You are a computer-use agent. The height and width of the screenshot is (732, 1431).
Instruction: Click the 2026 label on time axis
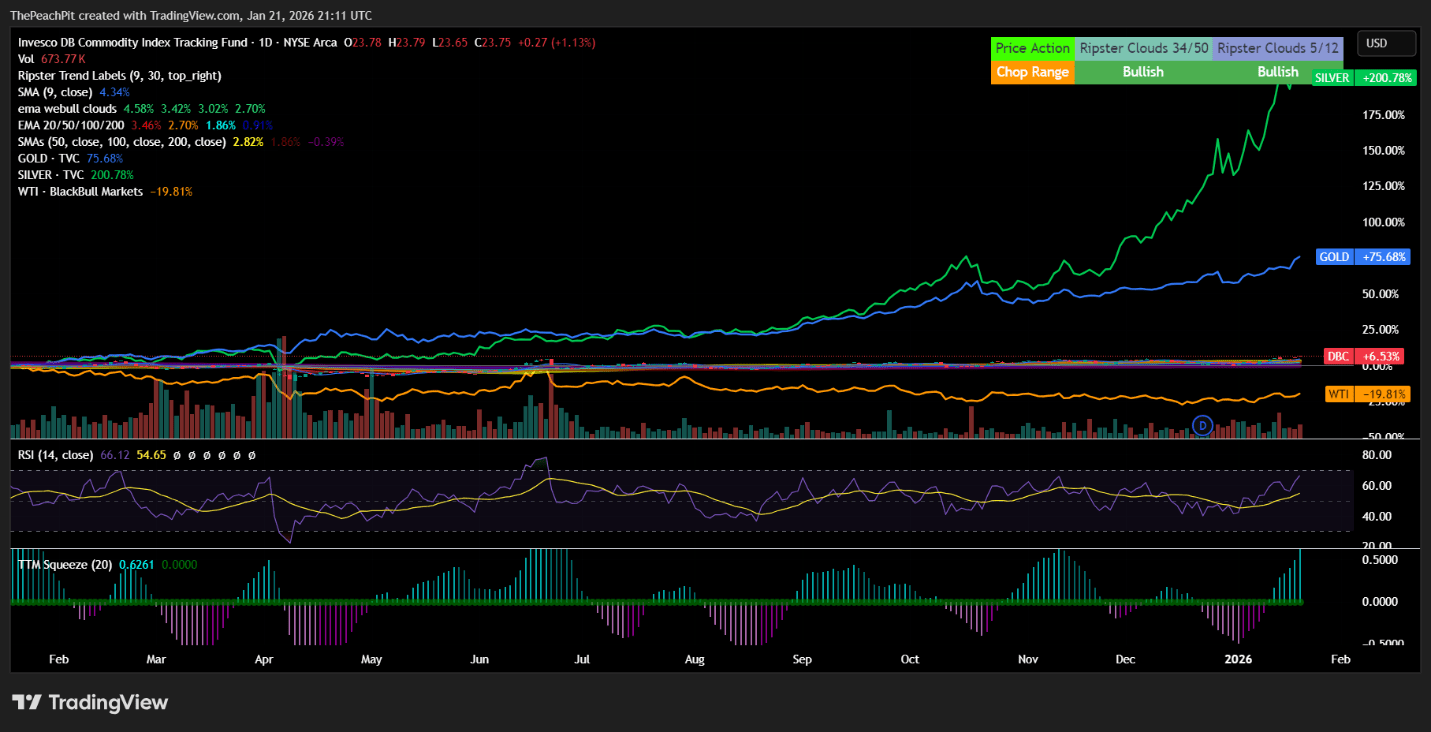pyautogui.click(x=1239, y=659)
